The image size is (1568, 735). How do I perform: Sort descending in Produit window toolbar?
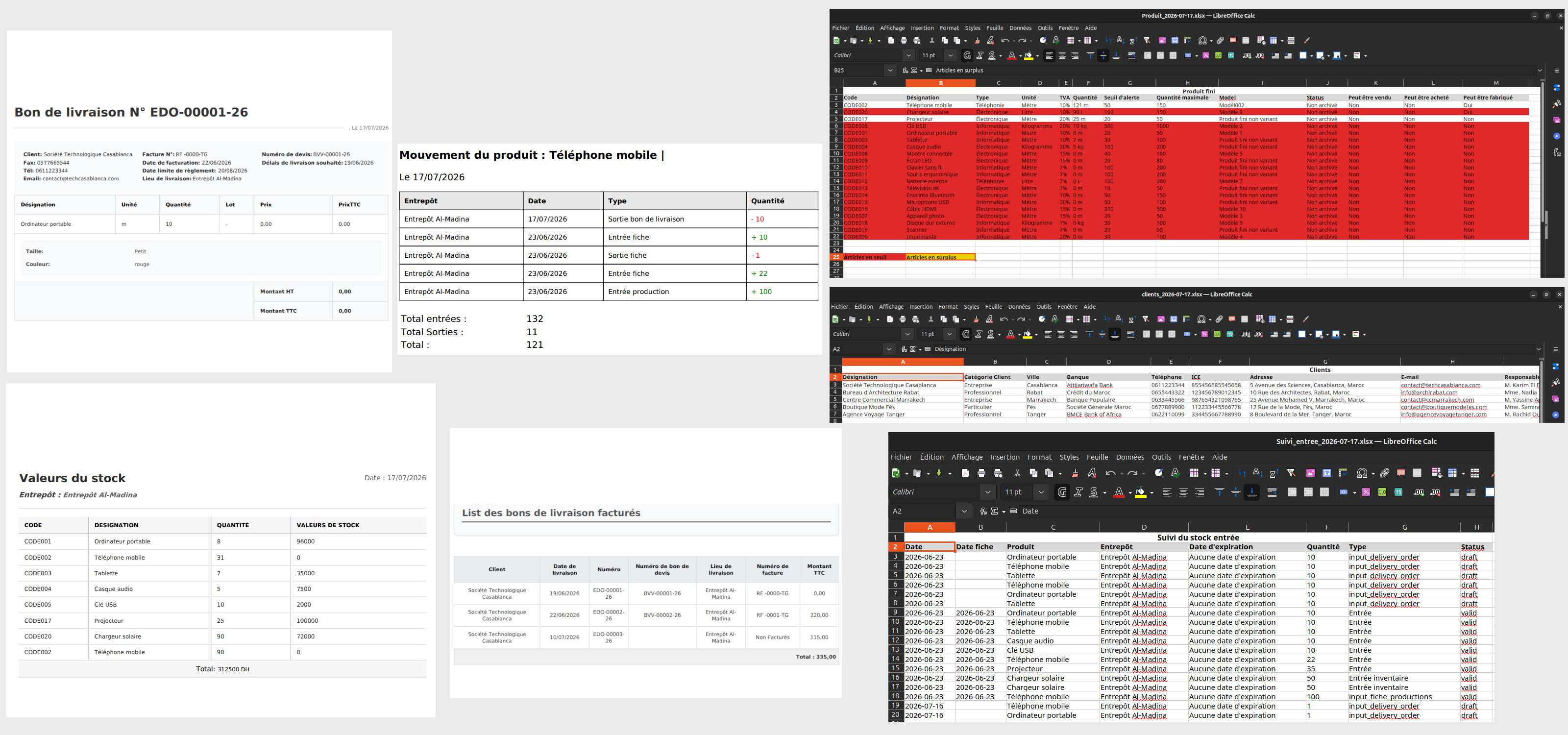tap(1133, 41)
